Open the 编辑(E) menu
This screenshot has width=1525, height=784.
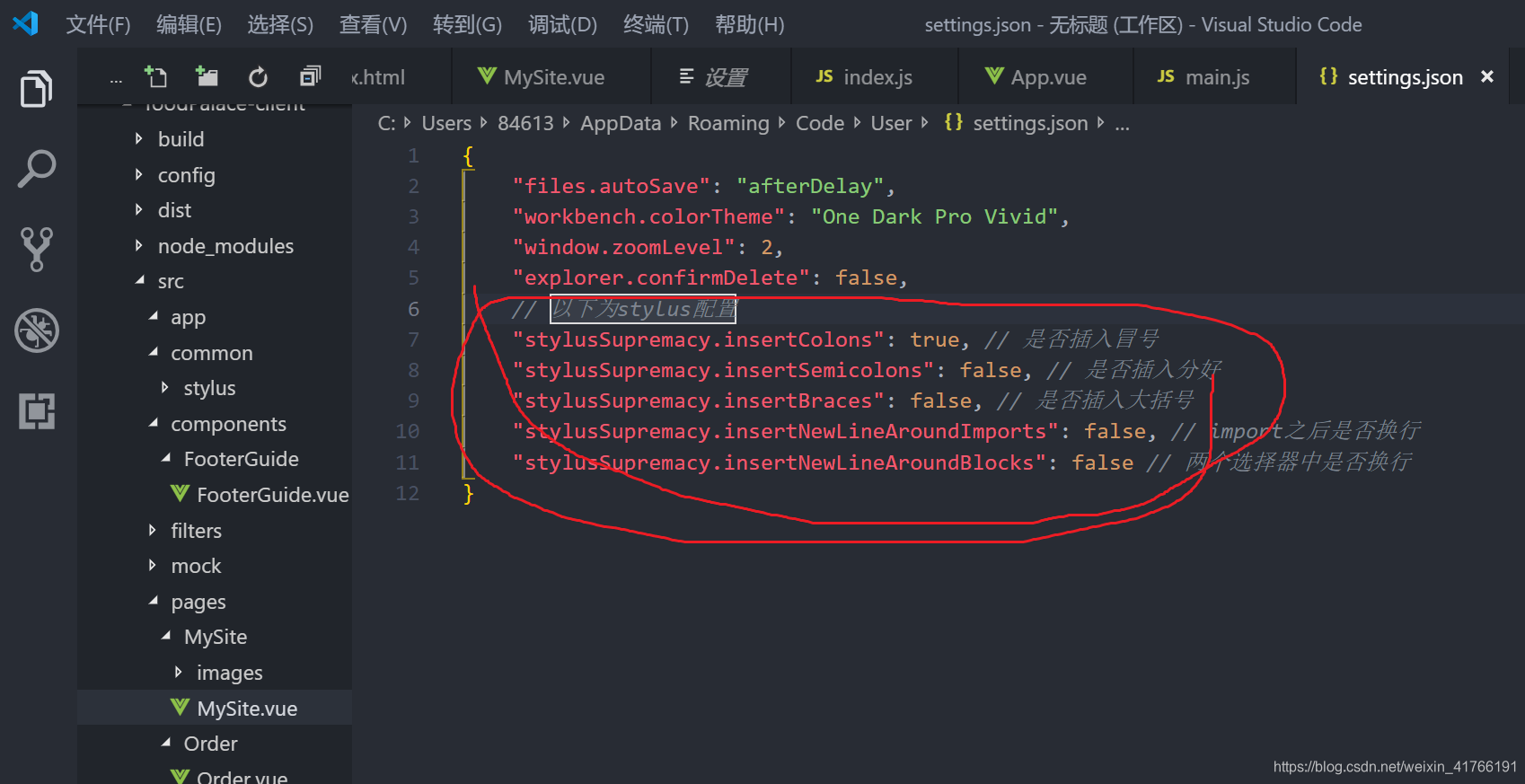[189, 24]
